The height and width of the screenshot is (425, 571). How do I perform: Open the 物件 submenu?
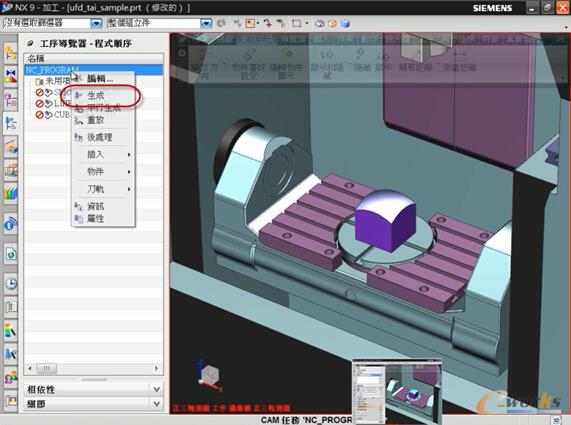[x=103, y=172]
